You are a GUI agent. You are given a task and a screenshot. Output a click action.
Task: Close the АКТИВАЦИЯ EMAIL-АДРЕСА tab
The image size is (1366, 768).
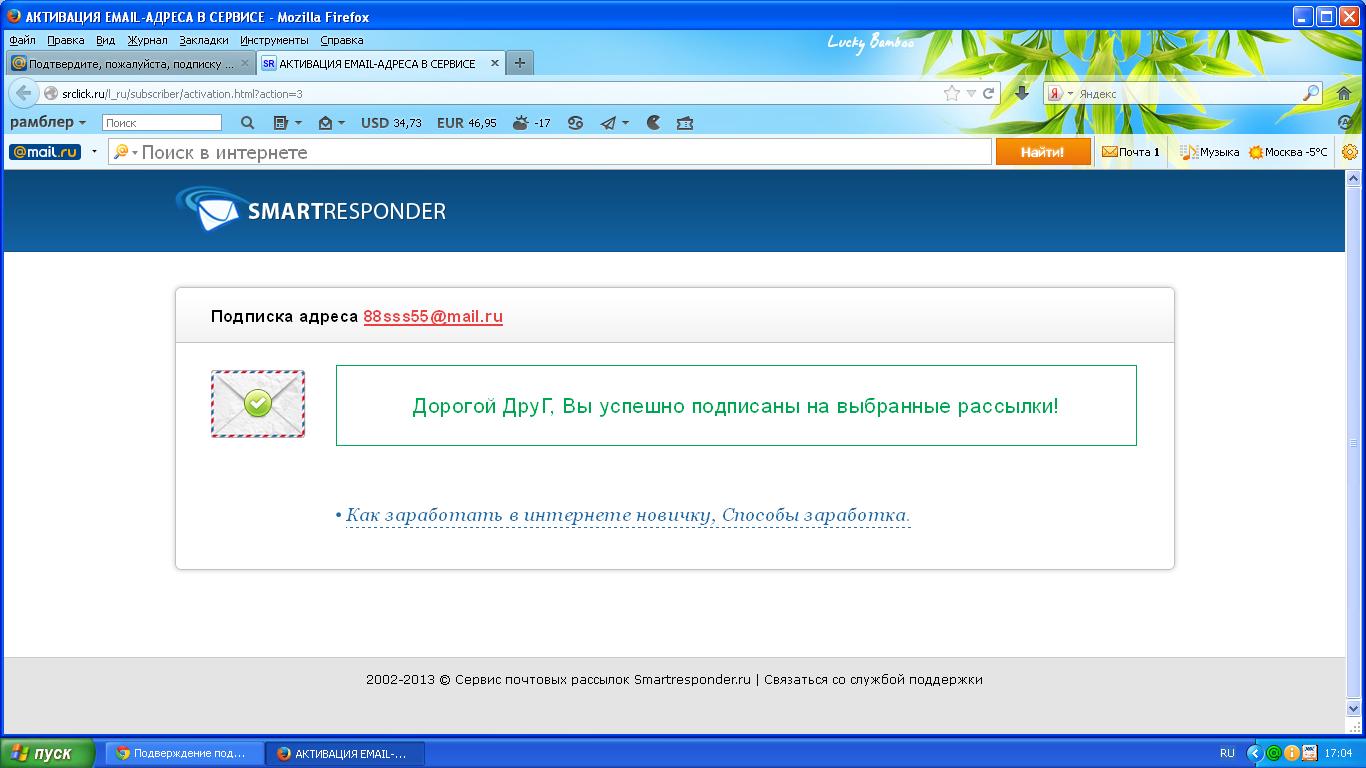tap(495, 63)
